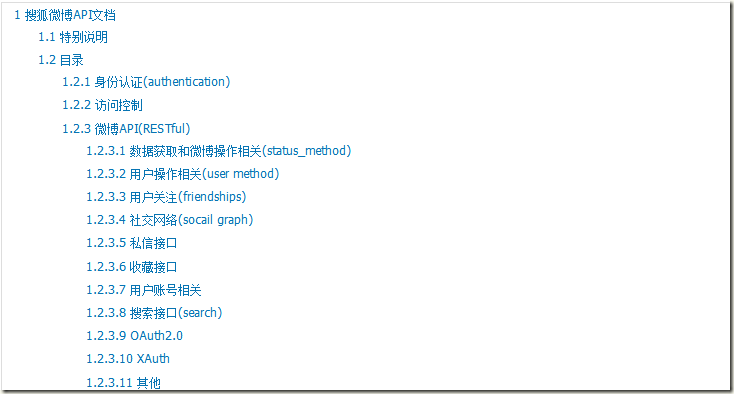This screenshot has width=734, height=394.
Task: Go to 1.2.3.8 搜索接口(search)
Action: tap(154, 313)
